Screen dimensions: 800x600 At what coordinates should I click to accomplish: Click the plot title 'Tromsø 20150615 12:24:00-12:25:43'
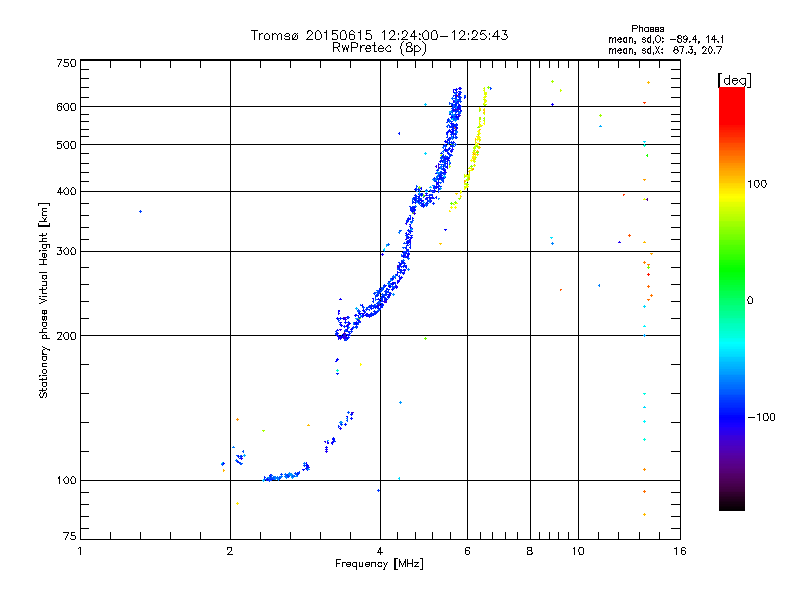coord(379,35)
